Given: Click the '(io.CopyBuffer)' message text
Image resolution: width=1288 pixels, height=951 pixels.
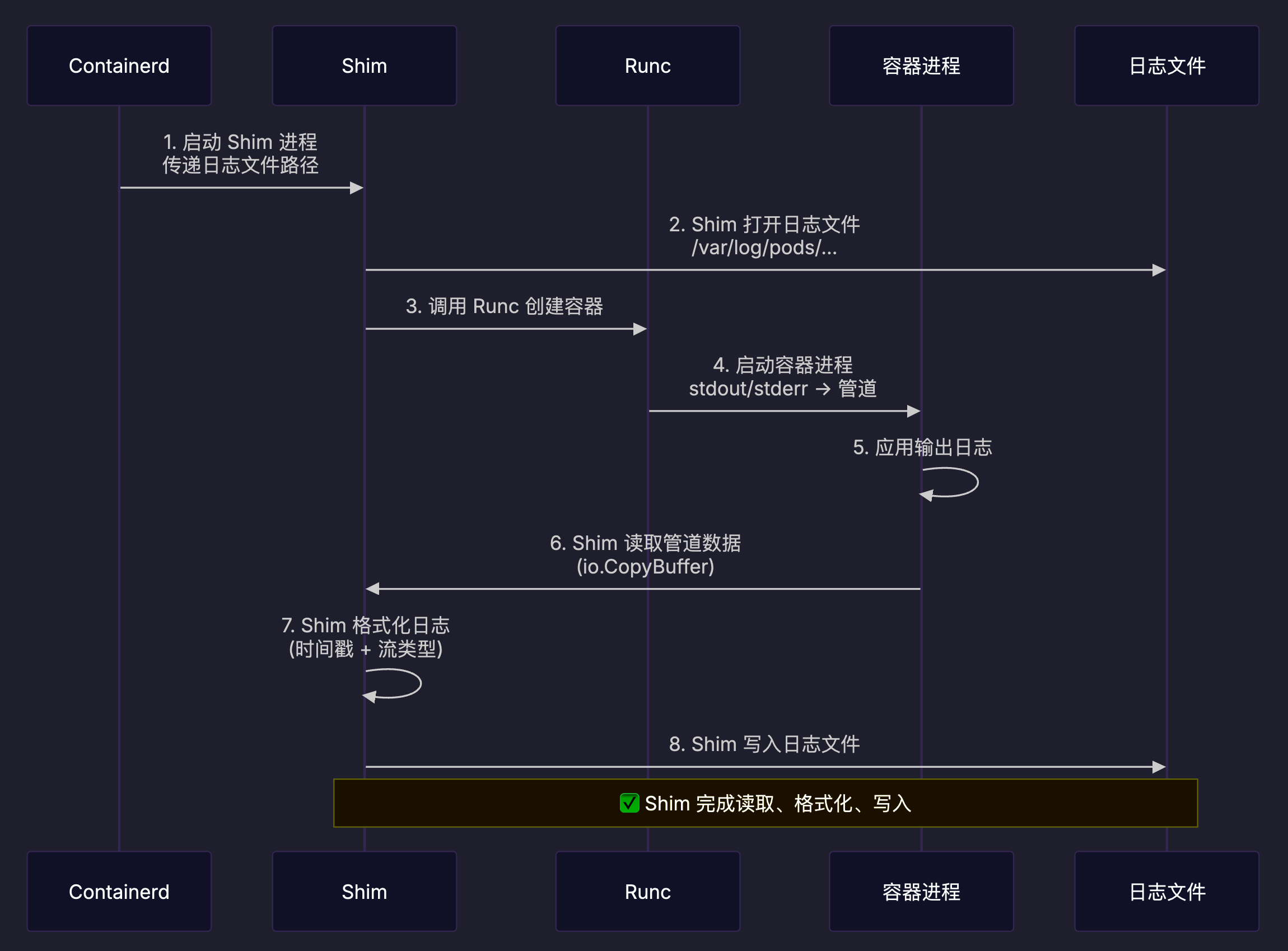Looking at the screenshot, I should coord(645,566).
